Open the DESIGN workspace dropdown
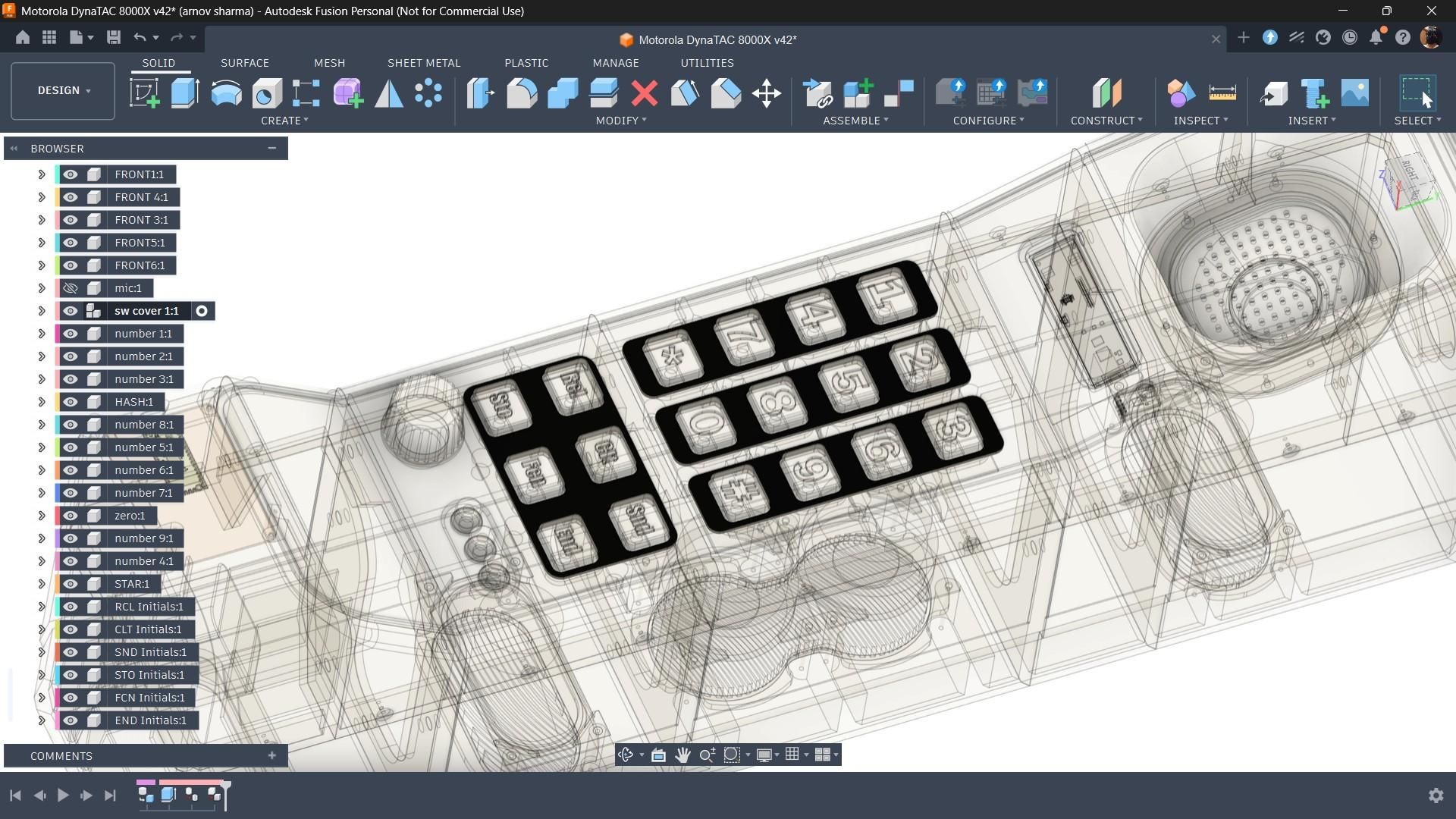Screen dimensions: 1456x819 coord(63,90)
